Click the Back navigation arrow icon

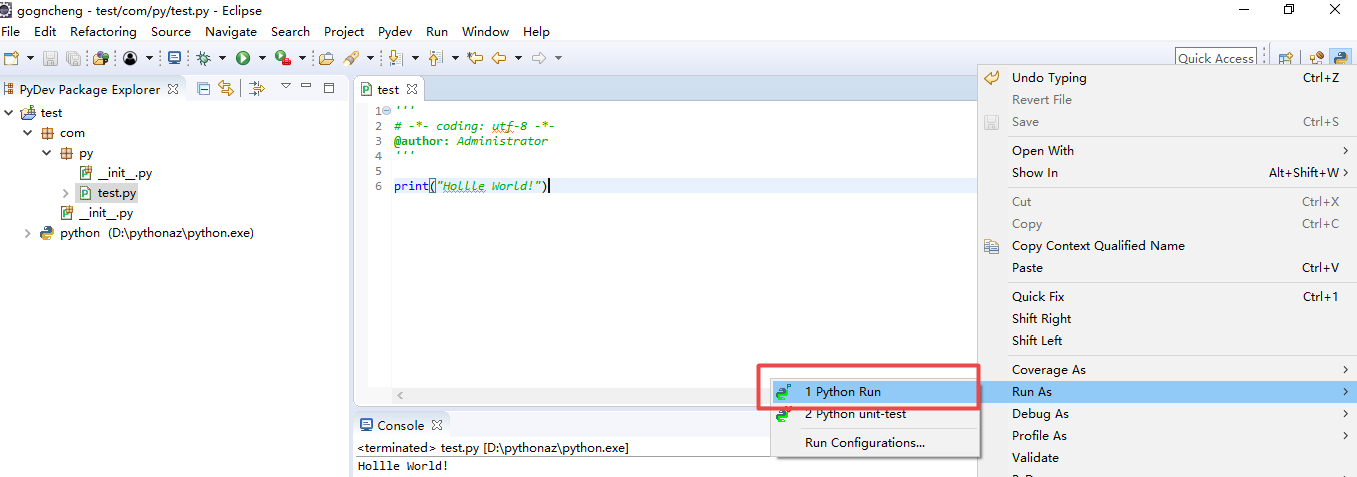[x=498, y=58]
